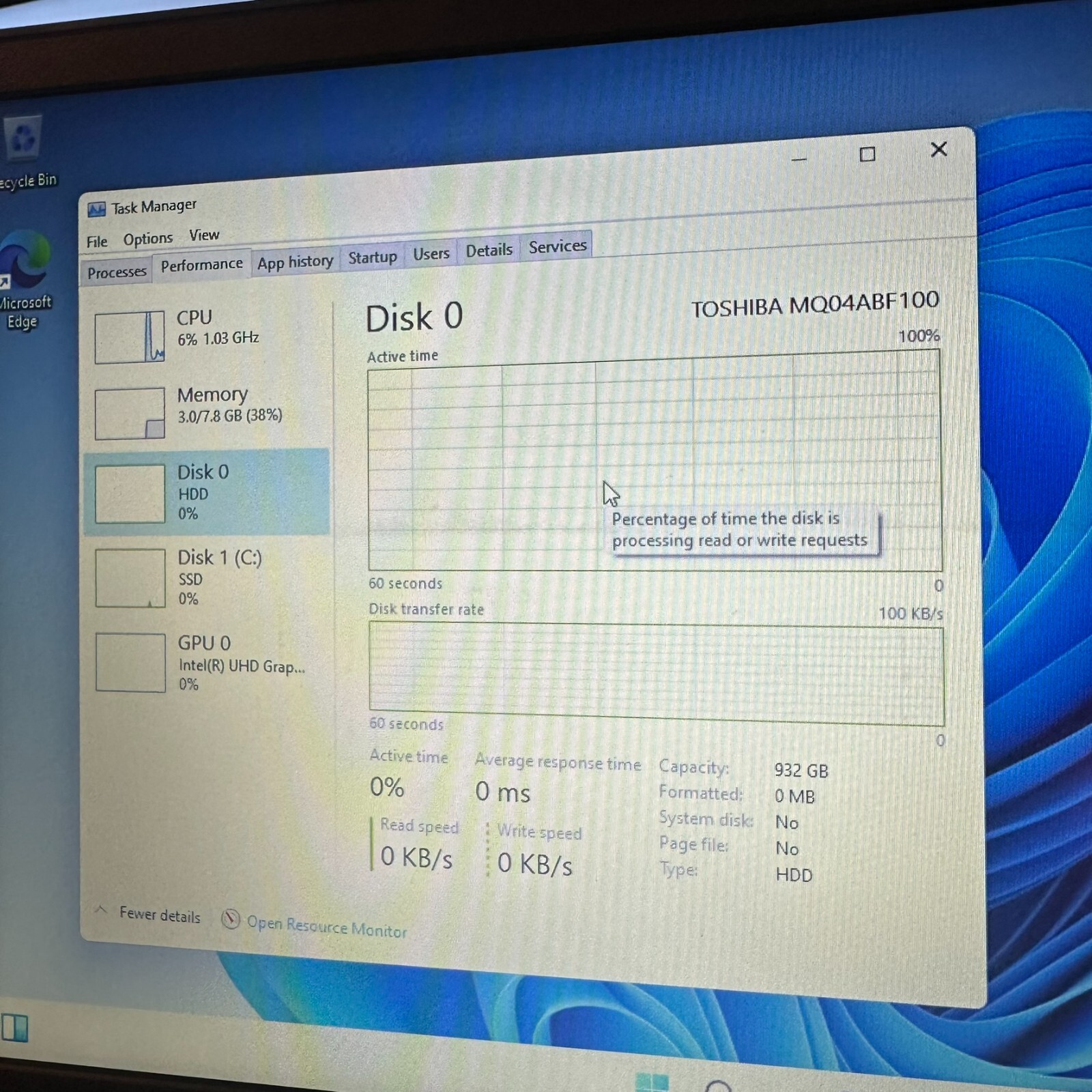The height and width of the screenshot is (1092, 1092).
Task: Switch to the Services tab
Action: [557, 246]
